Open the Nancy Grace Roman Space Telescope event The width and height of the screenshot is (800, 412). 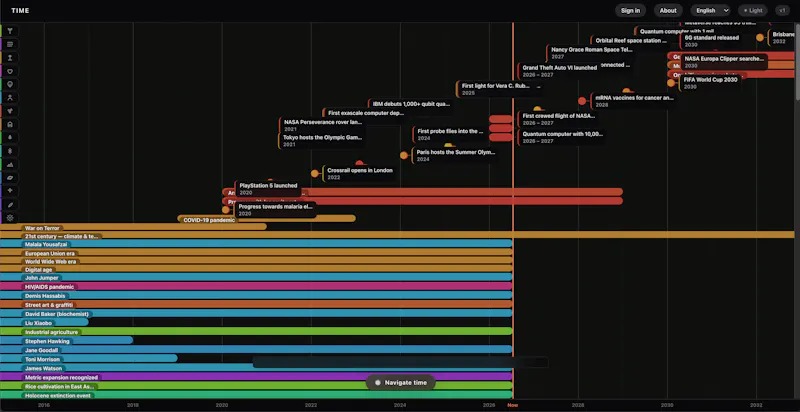point(591,53)
